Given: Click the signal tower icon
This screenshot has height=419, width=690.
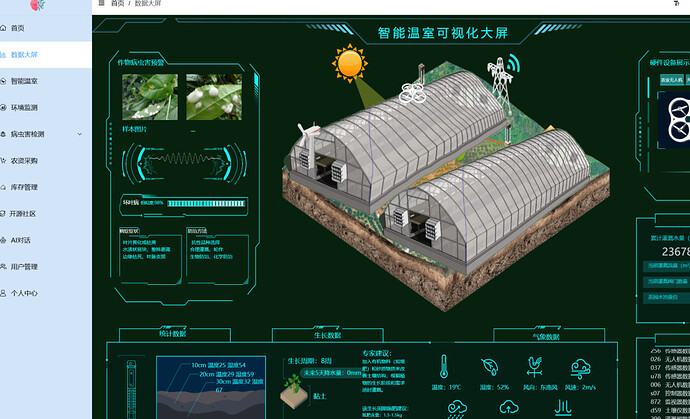Looking at the screenshot, I should pos(499,76).
